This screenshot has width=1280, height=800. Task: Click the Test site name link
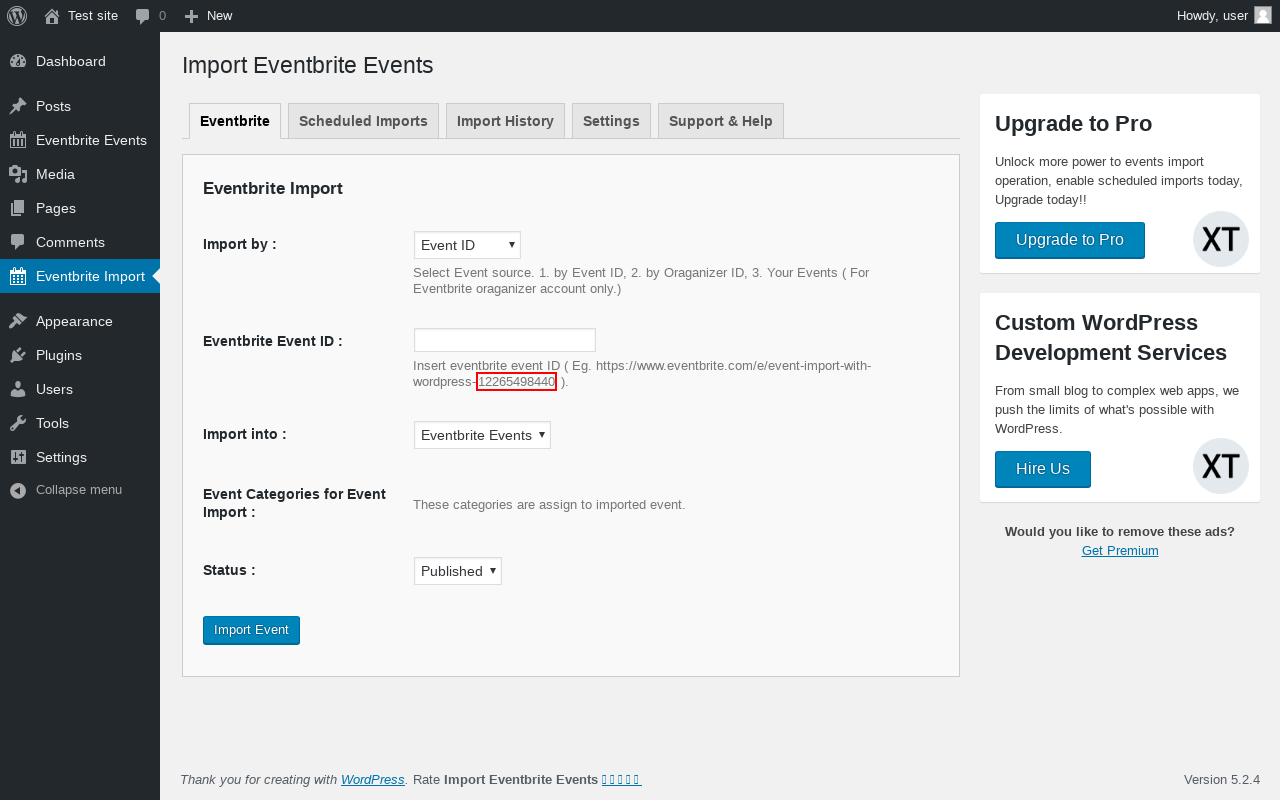pos(93,16)
